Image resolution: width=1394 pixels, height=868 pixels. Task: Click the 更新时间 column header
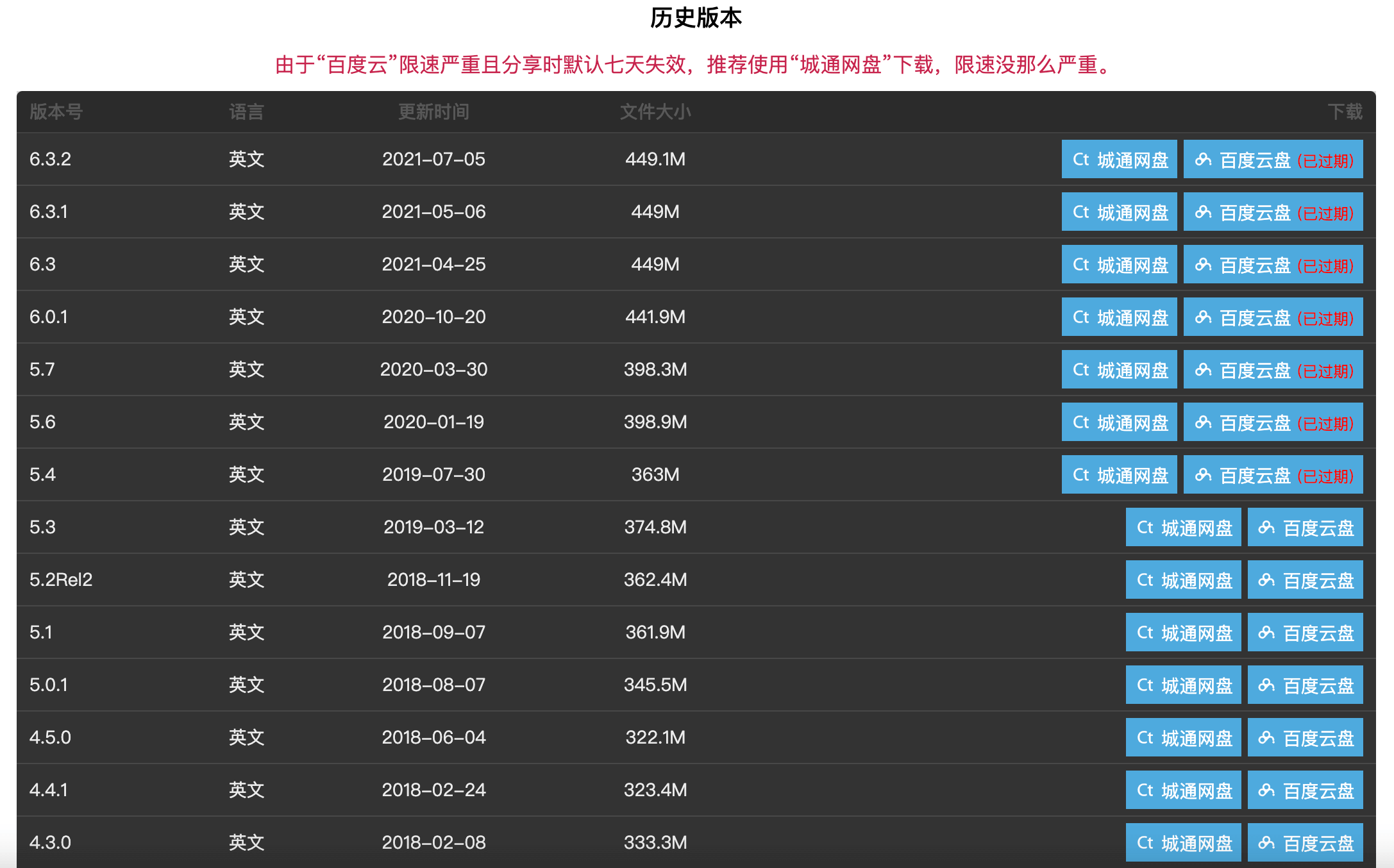[433, 112]
